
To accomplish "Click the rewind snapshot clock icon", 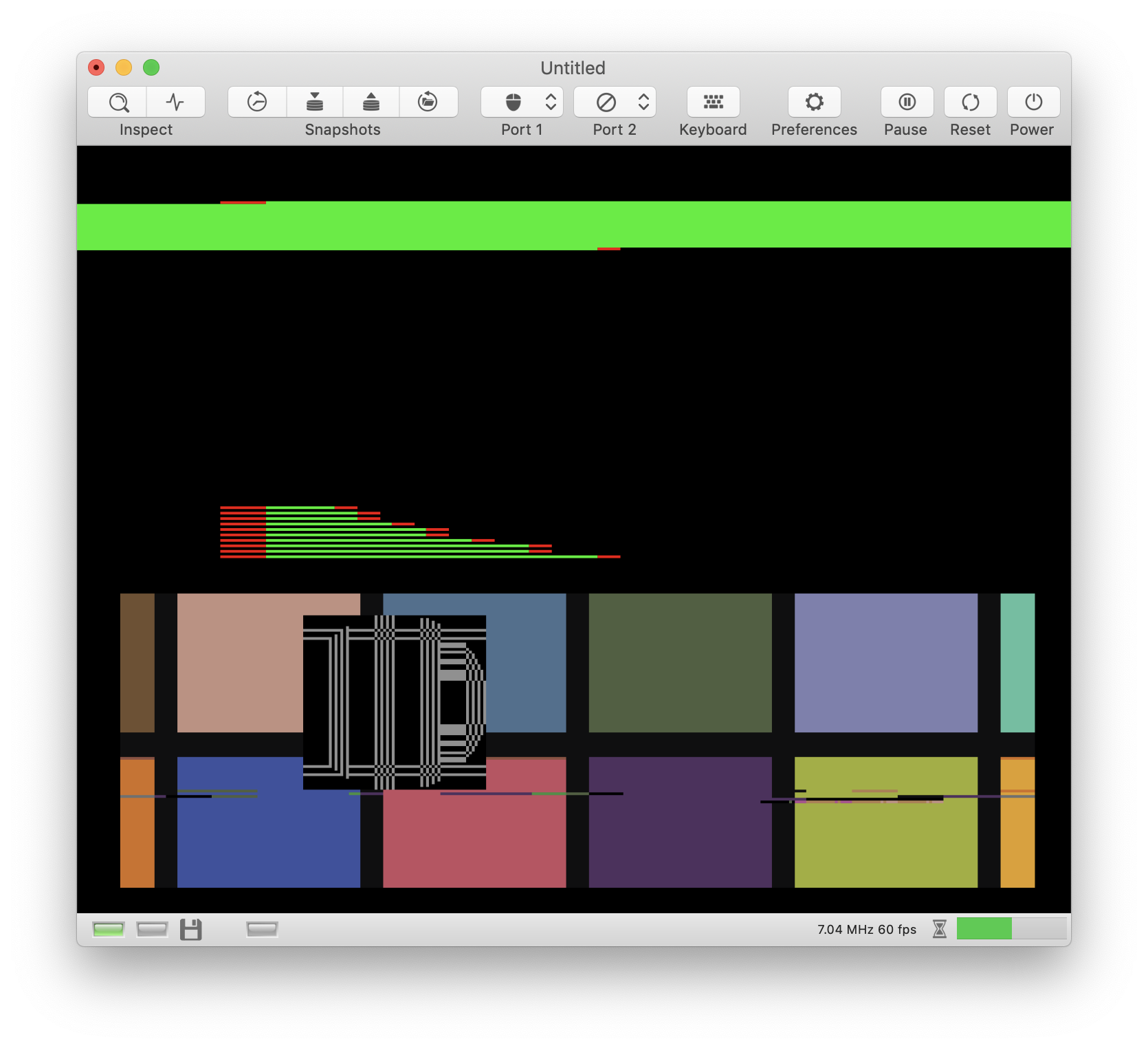I will [x=257, y=102].
